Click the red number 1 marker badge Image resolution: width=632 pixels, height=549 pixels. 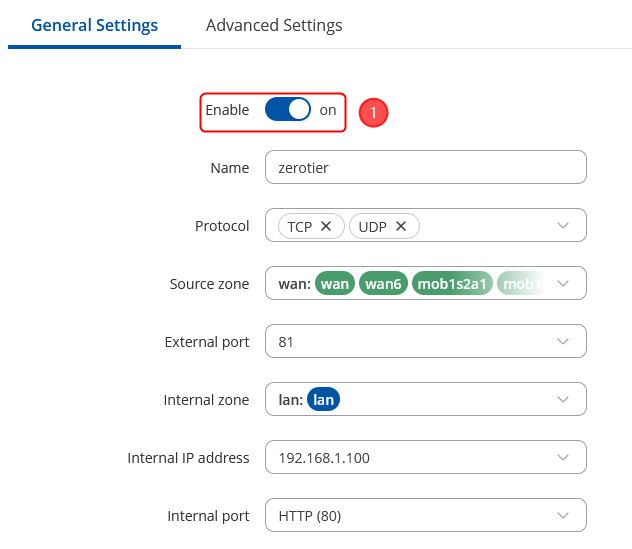[x=373, y=113]
